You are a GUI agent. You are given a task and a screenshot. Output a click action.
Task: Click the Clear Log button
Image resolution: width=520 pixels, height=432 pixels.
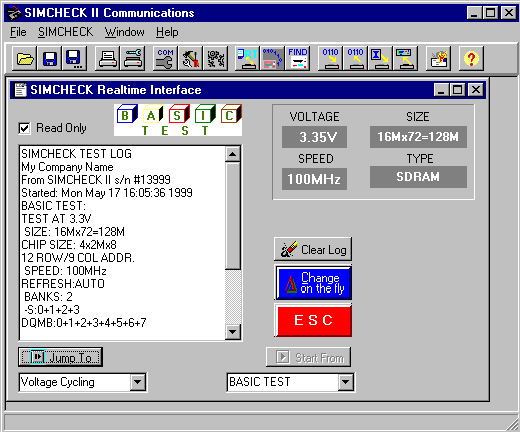[313, 249]
